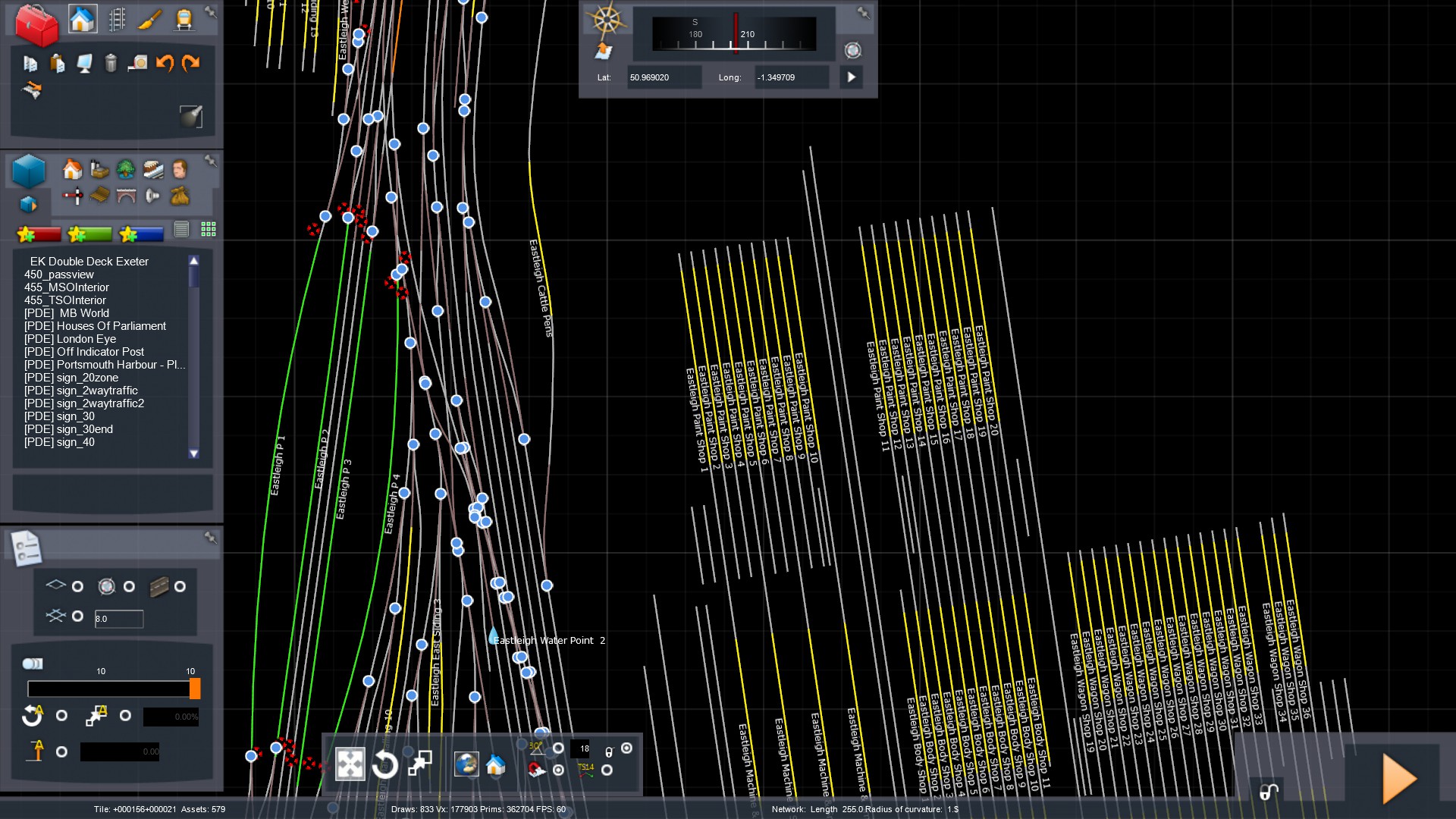This screenshot has width=1456, height=819.
Task: Click the rotate icon in the bottom toolbar
Action: point(385,764)
